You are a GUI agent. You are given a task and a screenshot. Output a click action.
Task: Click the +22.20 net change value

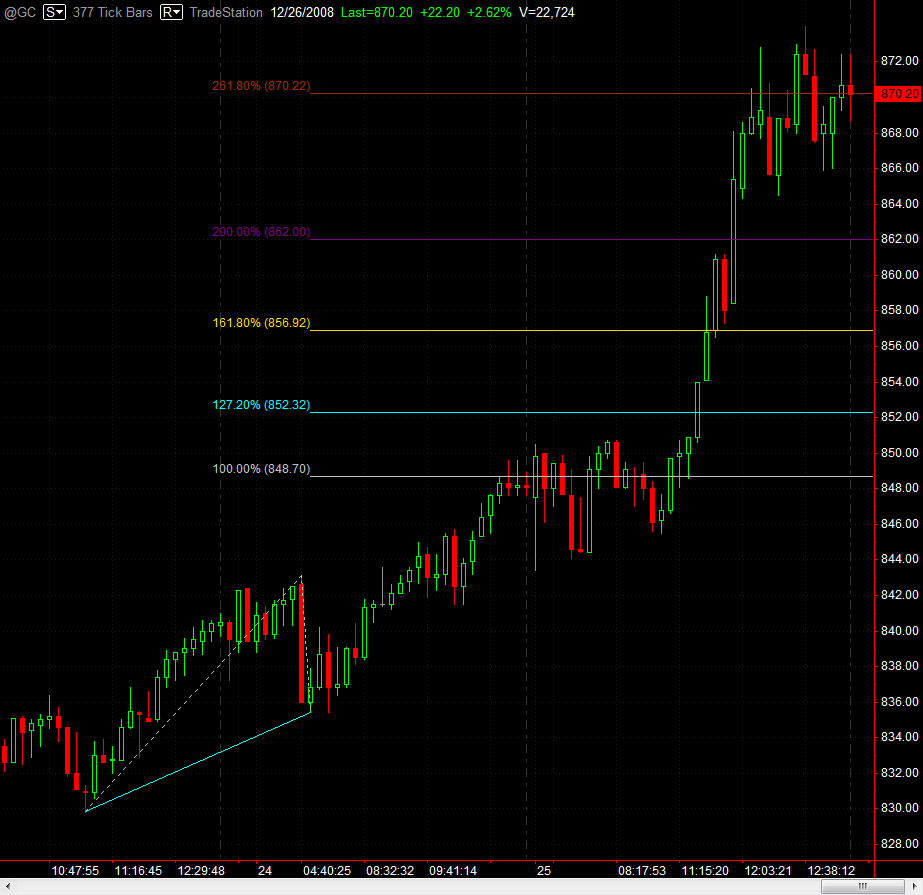(x=440, y=12)
